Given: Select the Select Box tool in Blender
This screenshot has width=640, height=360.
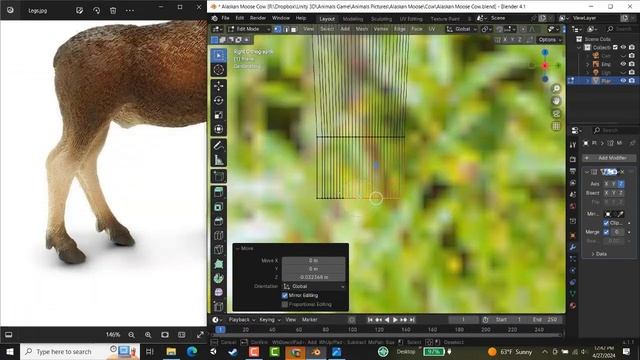Looking at the screenshot, I should coord(219,56).
